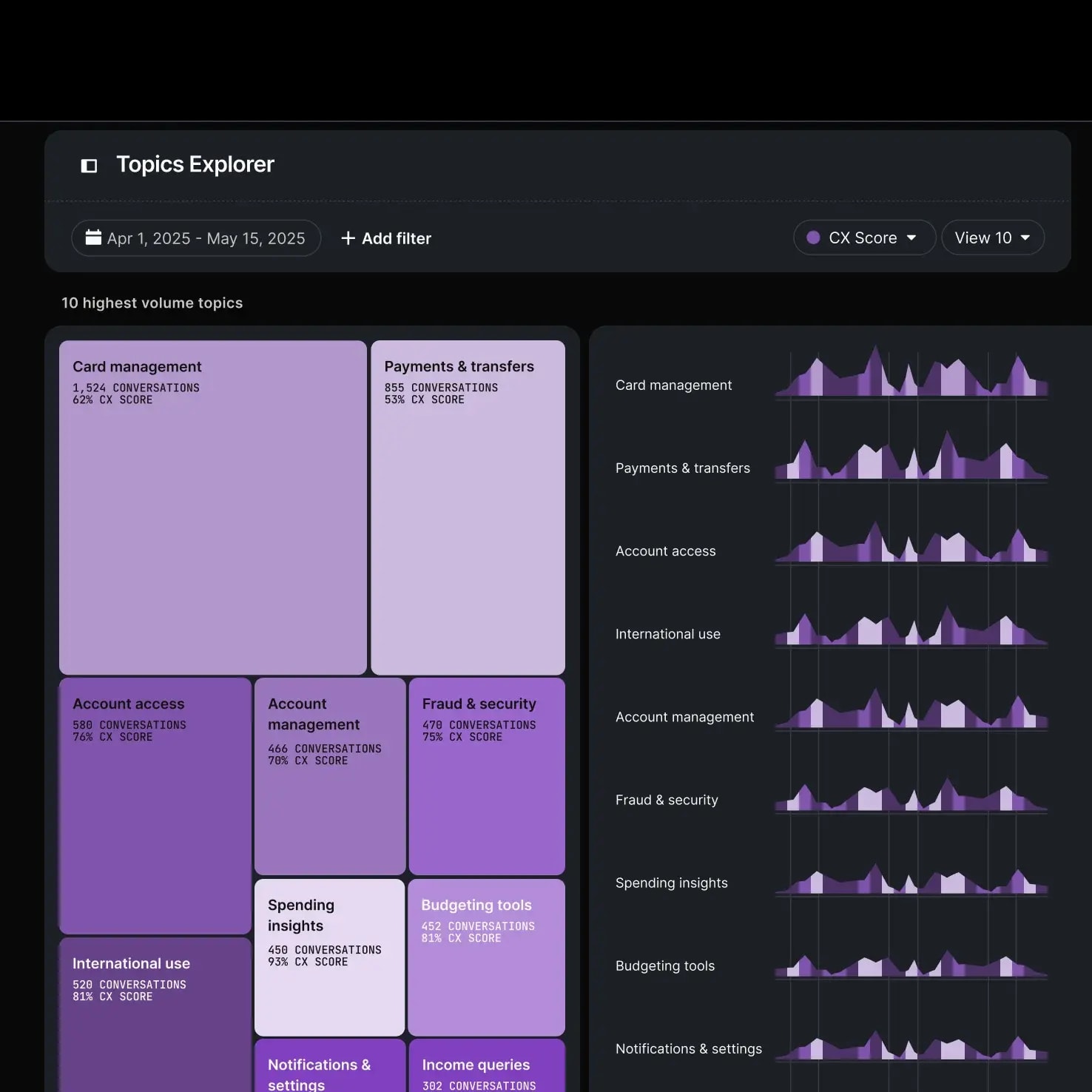Select the Account management tile
This screenshot has width=1092, height=1092.
click(329, 775)
